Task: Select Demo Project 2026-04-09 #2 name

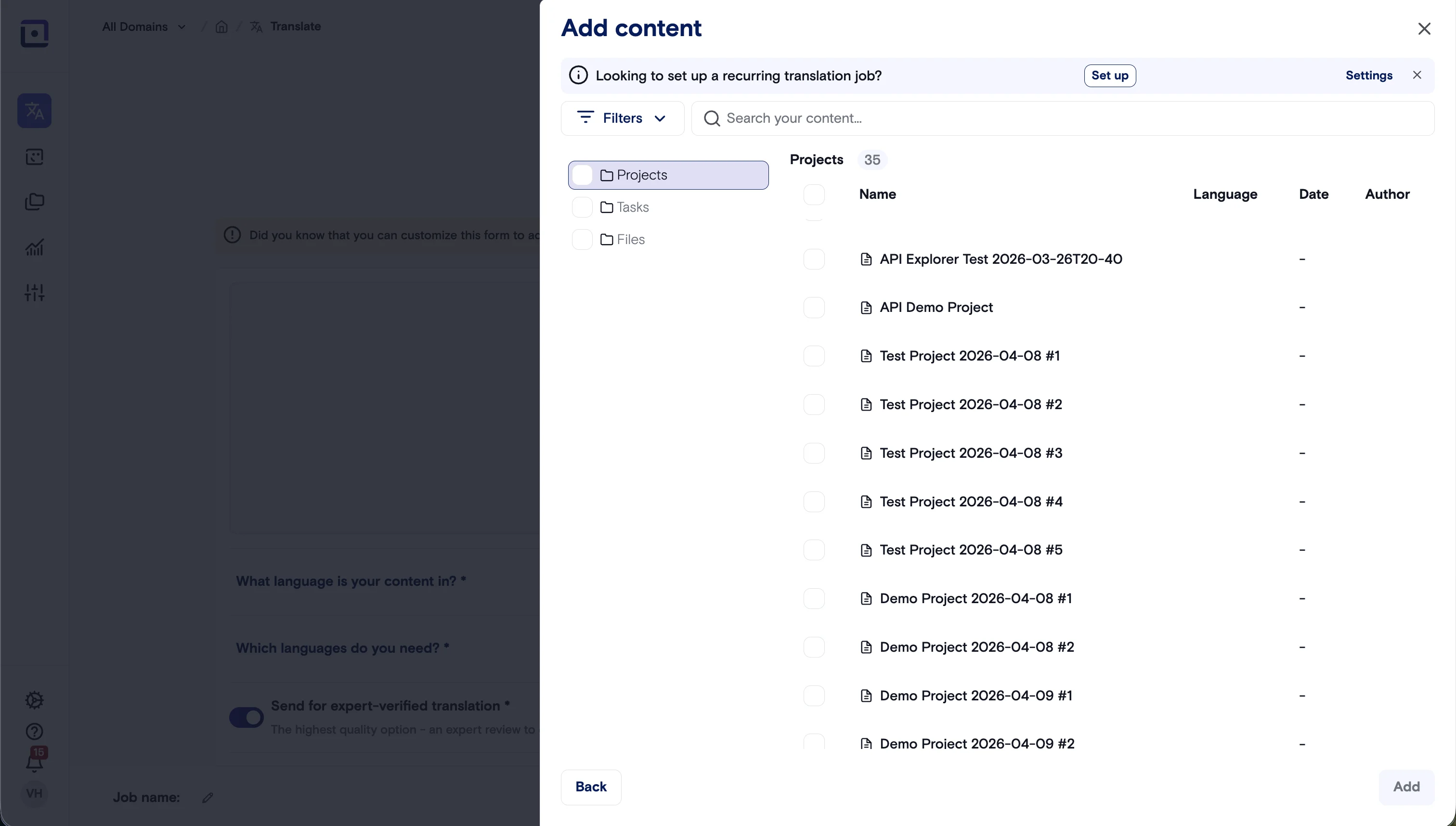Action: point(977,744)
